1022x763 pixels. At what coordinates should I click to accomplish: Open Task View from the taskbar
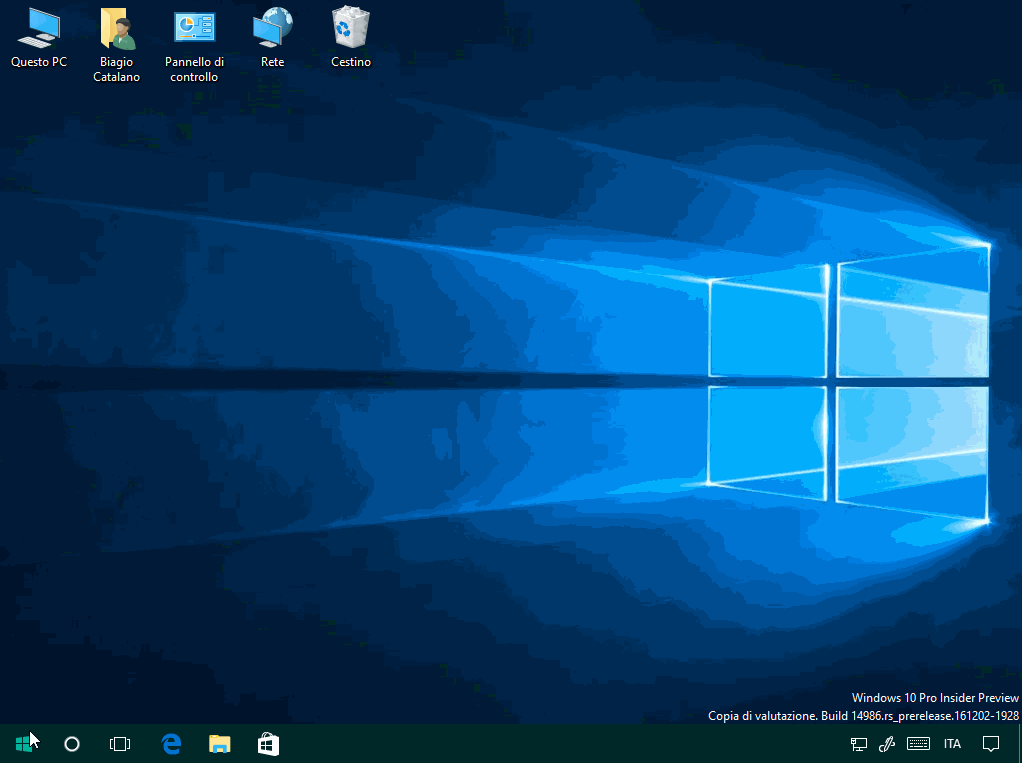coord(120,743)
